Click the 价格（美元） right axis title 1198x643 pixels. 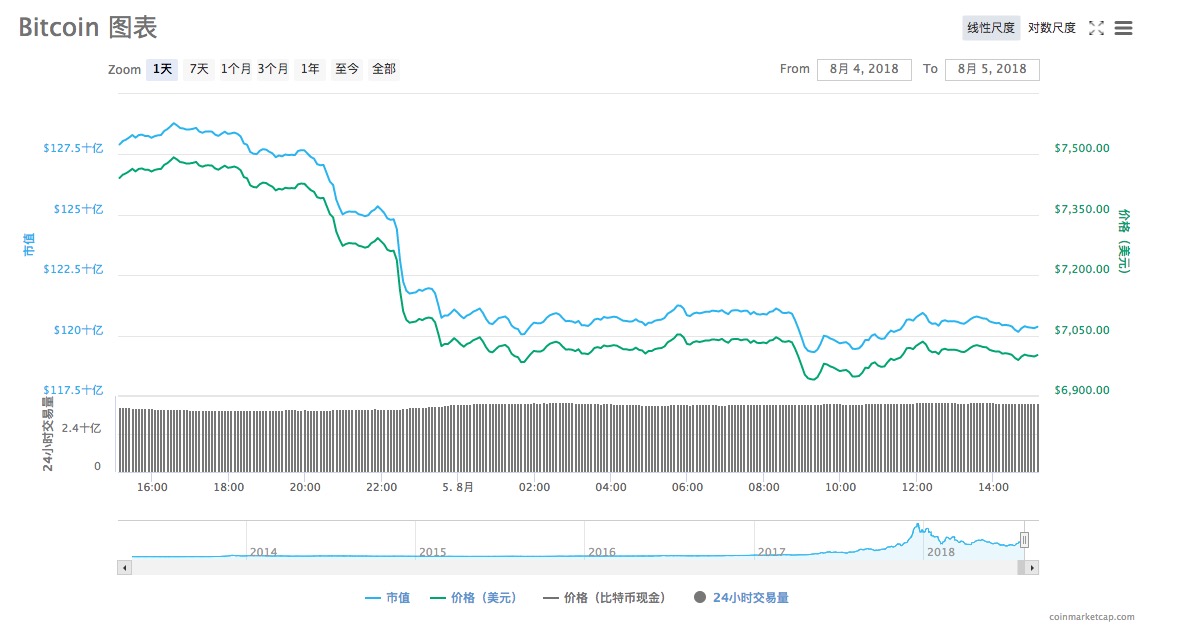pos(1124,241)
